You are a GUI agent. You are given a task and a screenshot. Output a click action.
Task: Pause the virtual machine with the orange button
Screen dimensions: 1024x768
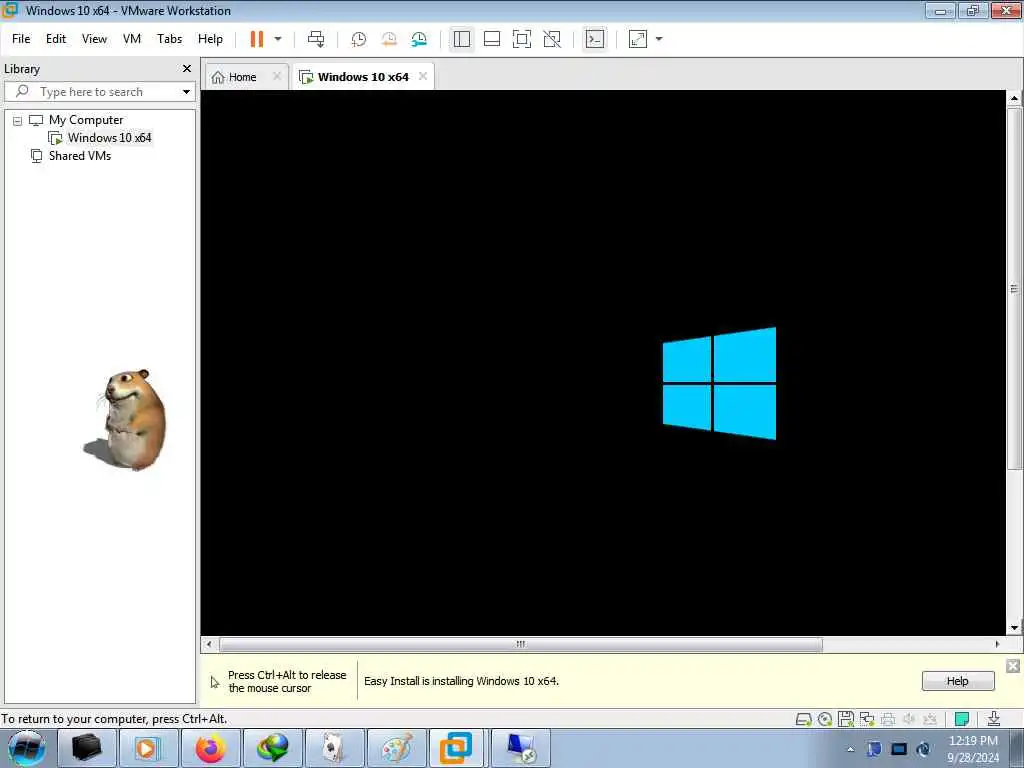tap(257, 39)
